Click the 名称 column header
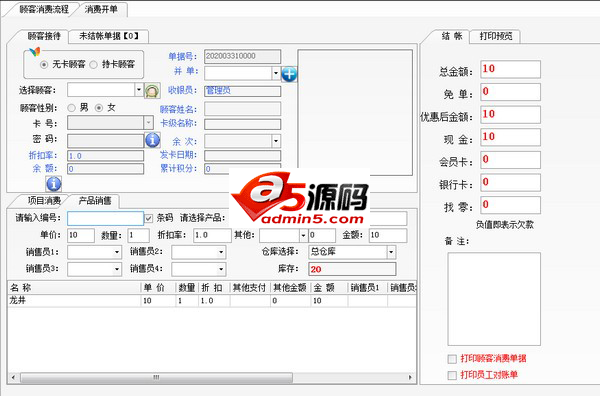Image resolution: width=600 pixels, height=396 pixels. click(x=74, y=288)
